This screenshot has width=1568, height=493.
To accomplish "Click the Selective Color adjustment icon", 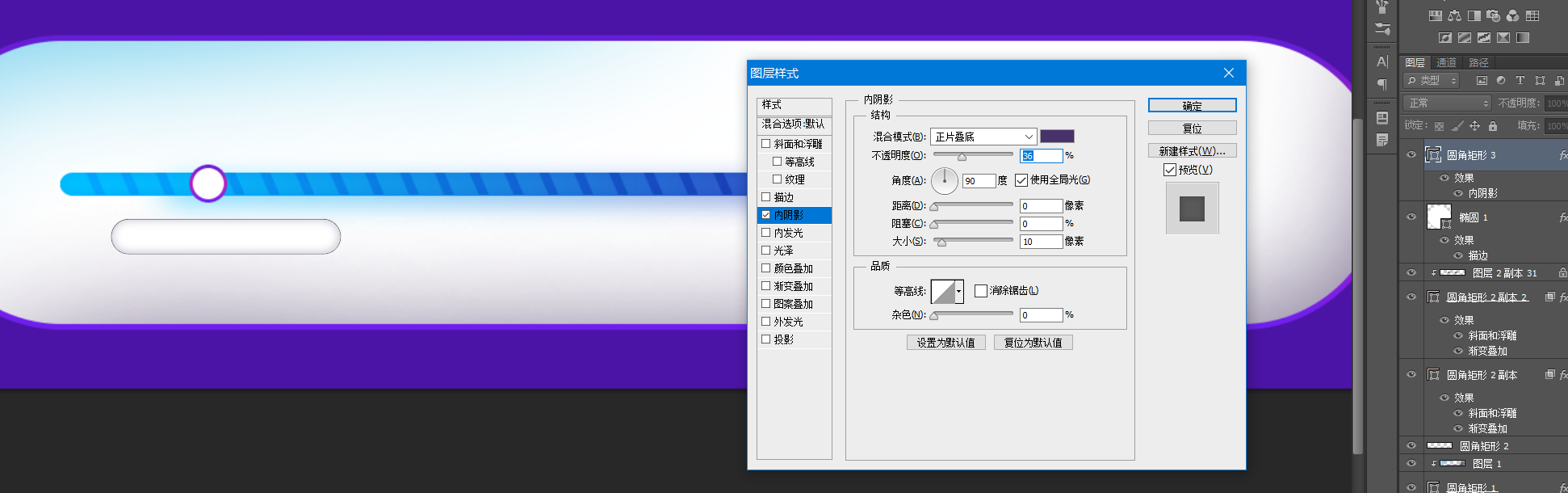I will [x=1503, y=37].
